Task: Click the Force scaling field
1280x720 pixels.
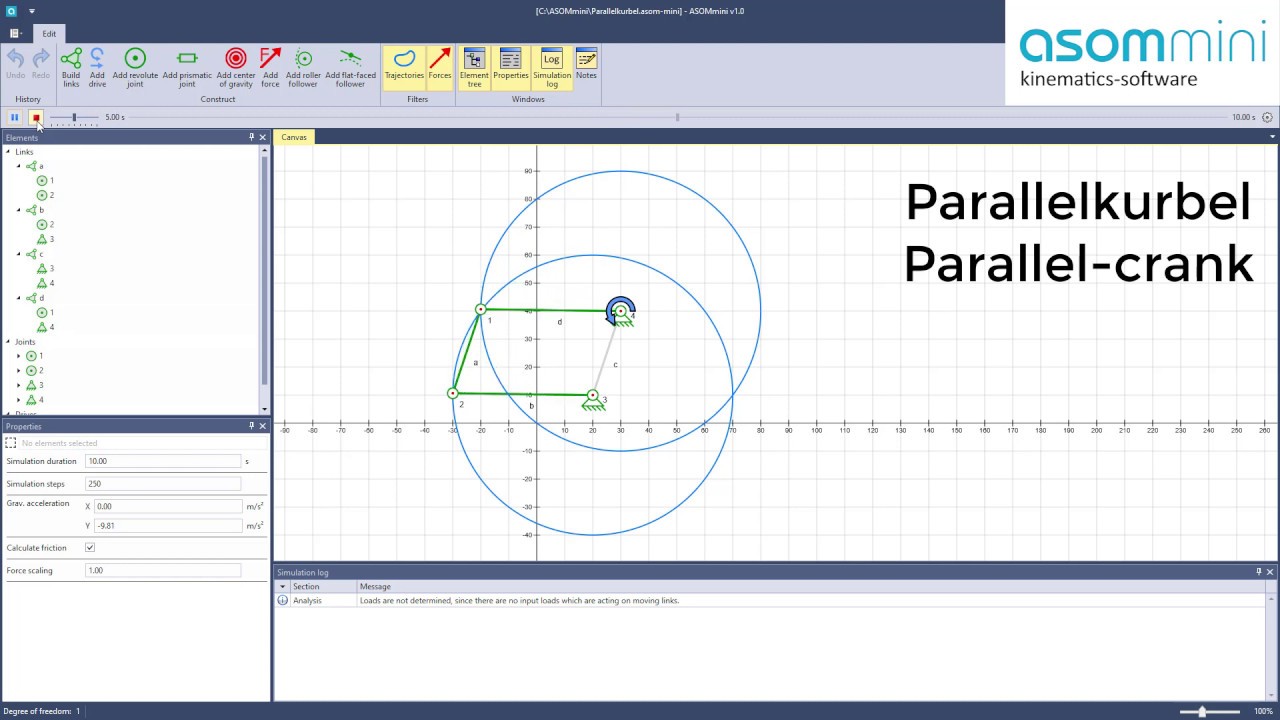Action: pyautogui.click(x=163, y=570)
